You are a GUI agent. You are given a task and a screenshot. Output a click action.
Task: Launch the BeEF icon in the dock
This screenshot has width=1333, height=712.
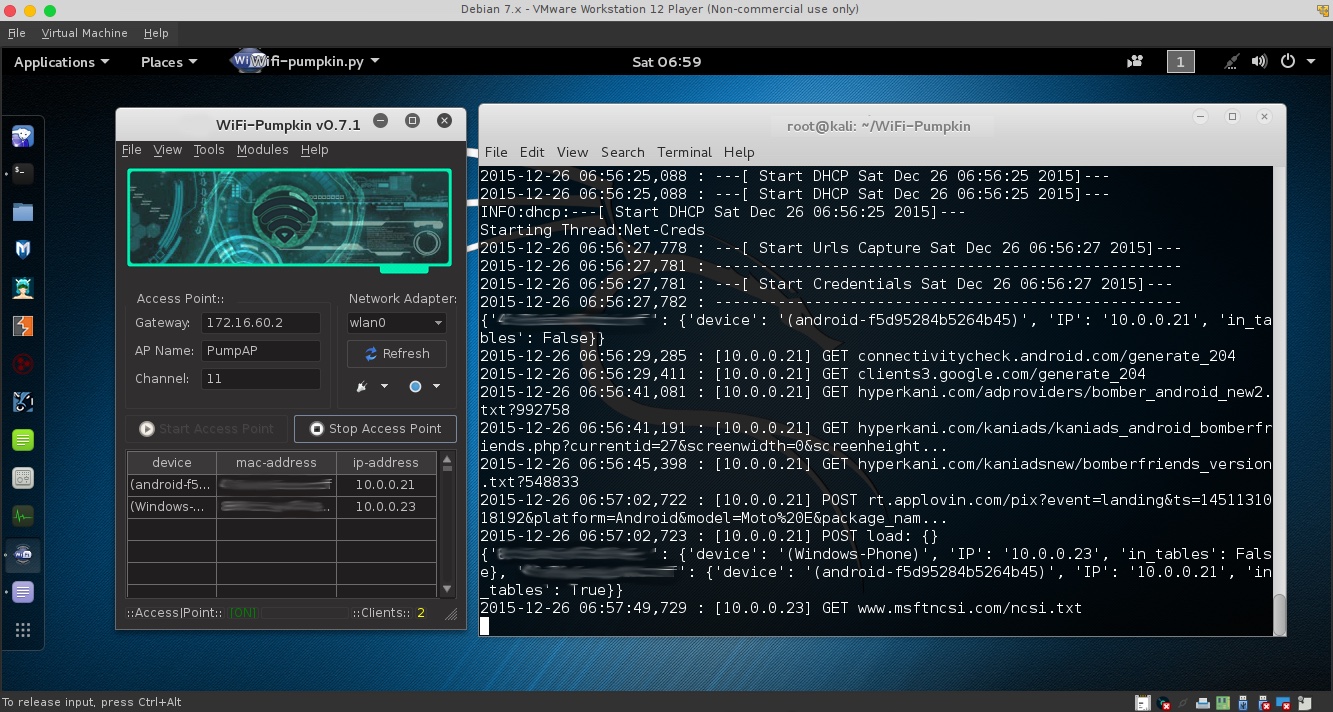point(23,402)
